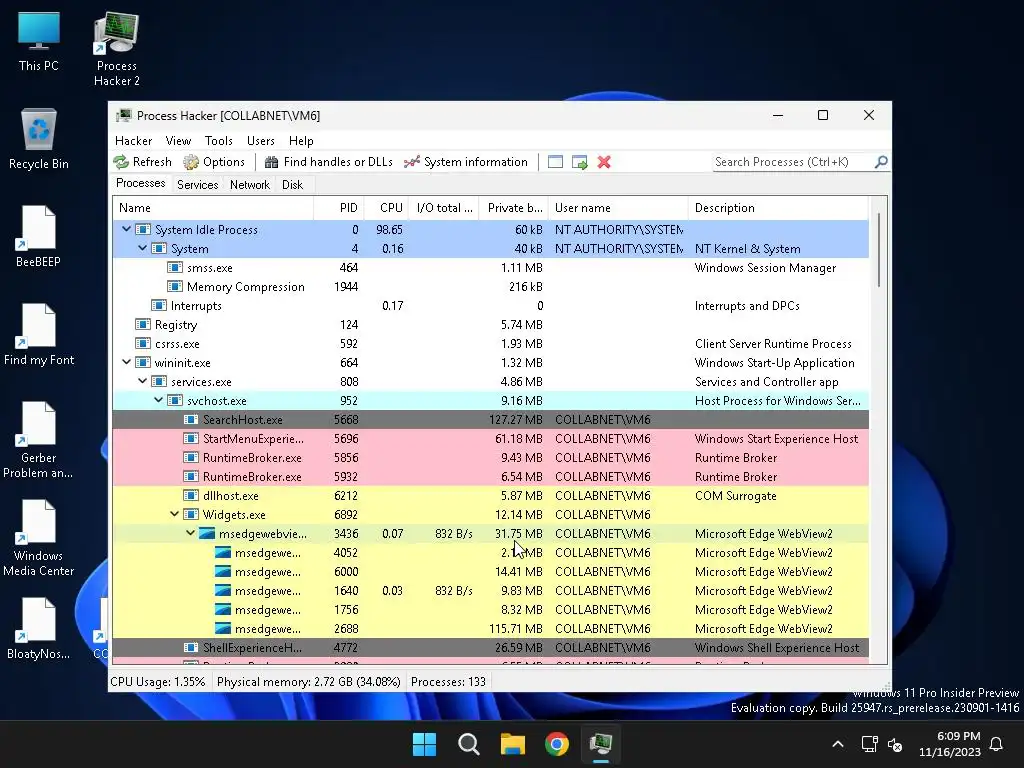Screen dimensions: 1024x768
Task: Sort by the CPU column header
Action: coord(387,208)
